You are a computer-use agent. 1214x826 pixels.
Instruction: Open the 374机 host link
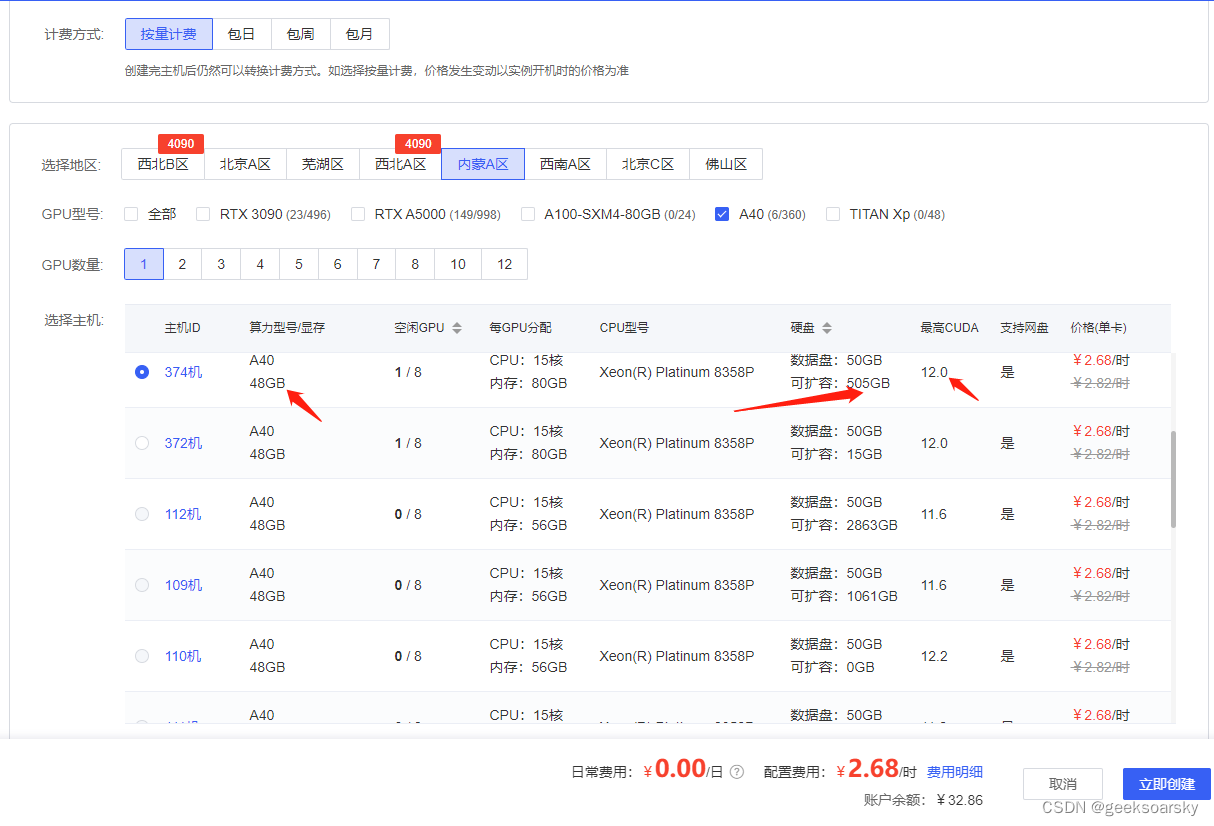(183, 372)
